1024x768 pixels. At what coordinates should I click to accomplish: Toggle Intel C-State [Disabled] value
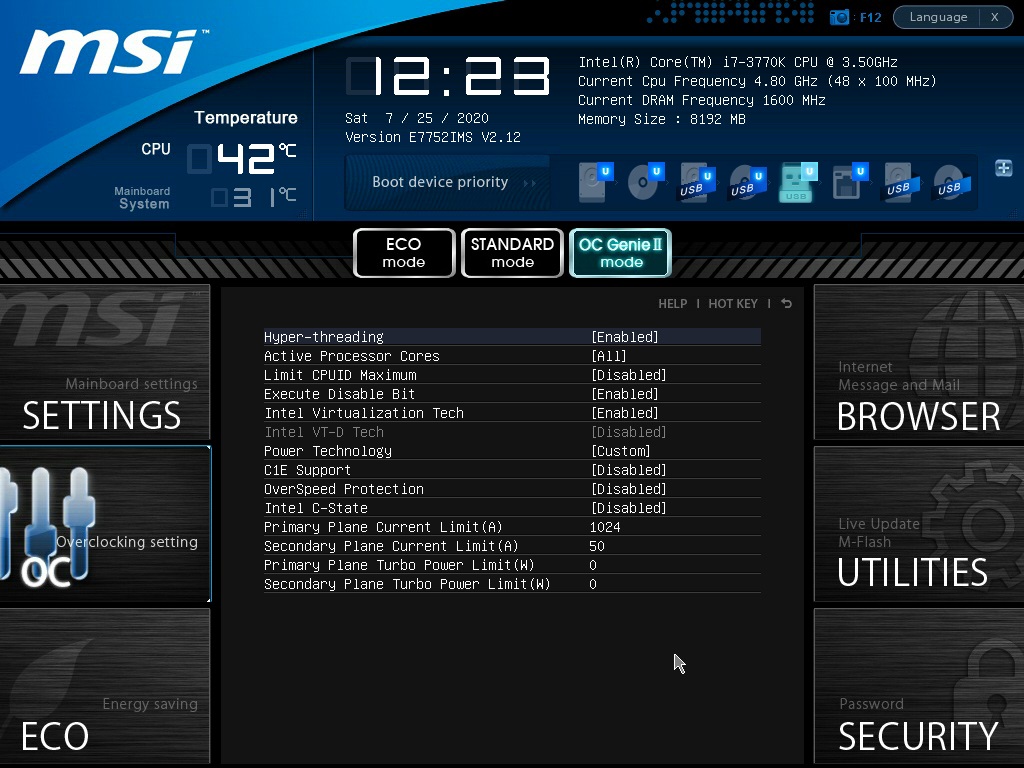click(x=628, y=508)
